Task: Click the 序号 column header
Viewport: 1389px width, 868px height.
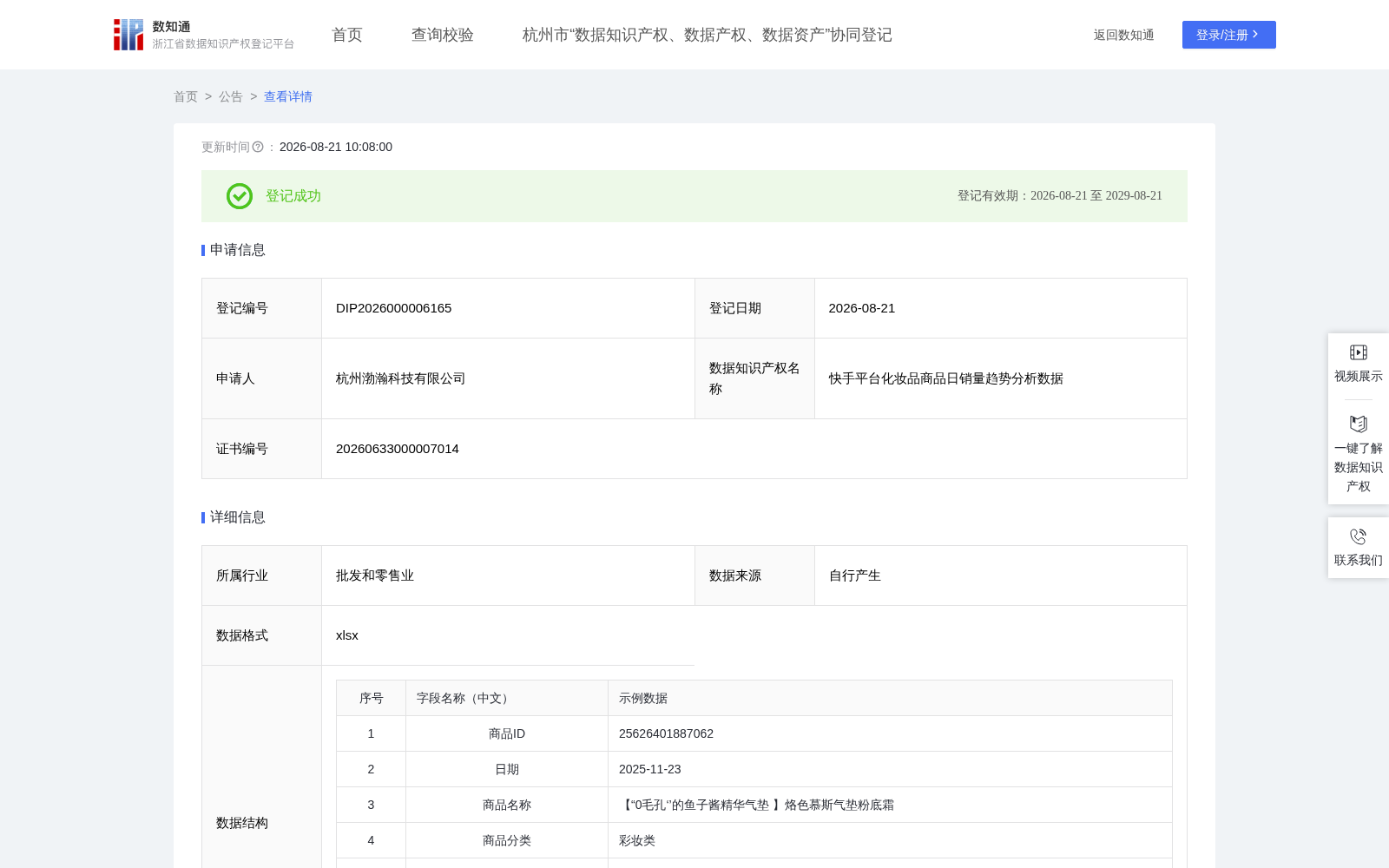Action: pos(372,698)
